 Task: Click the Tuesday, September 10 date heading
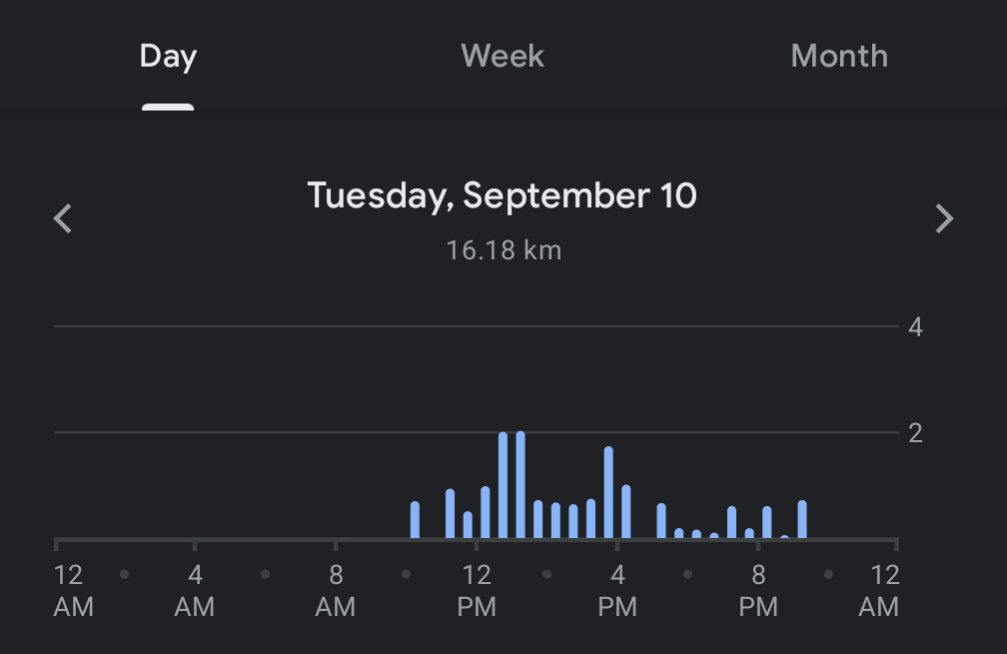[x=502, y=195]
